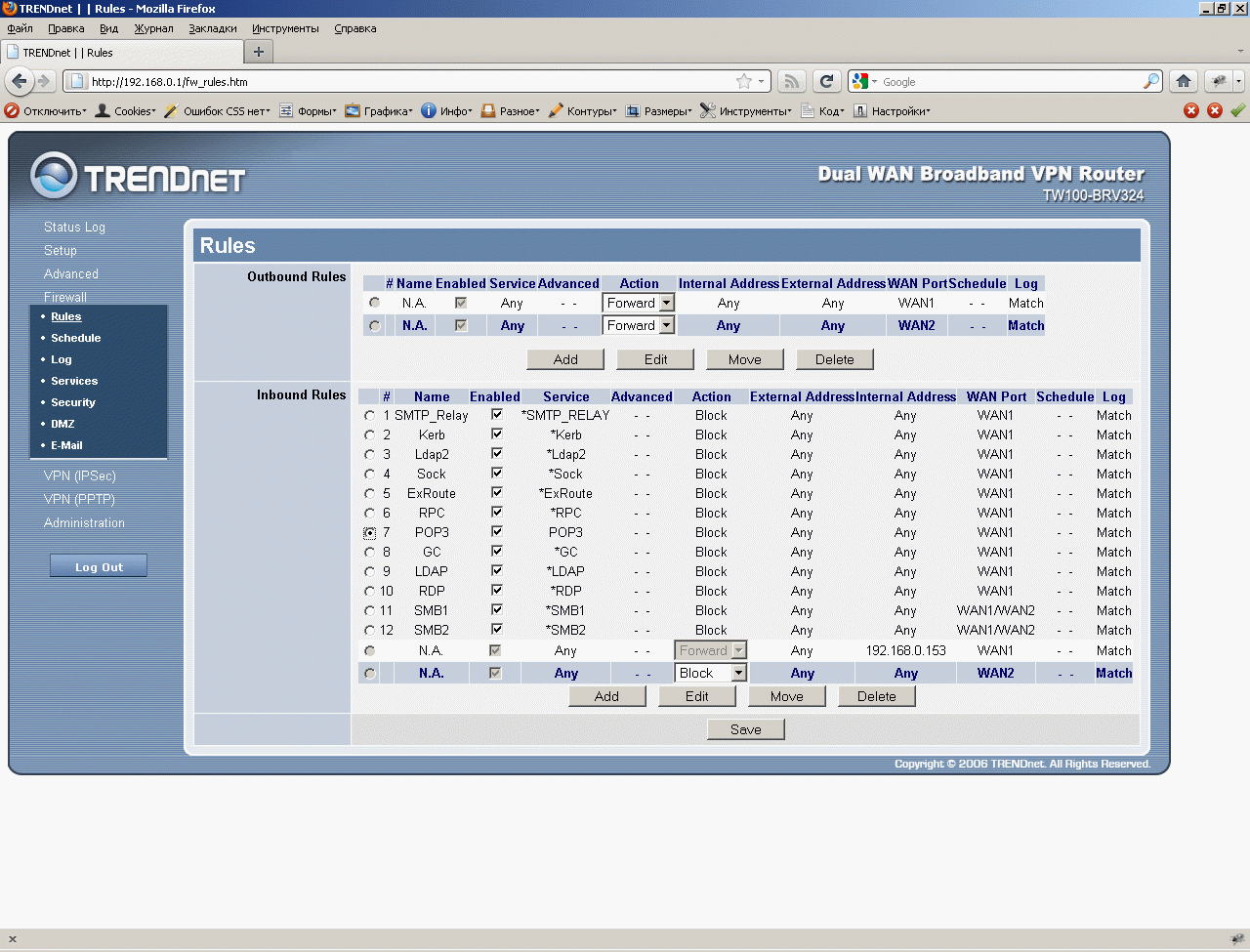1250x952 pixels.
Task: Open the RSS feed subscribe icon
Action: point(793,81)
